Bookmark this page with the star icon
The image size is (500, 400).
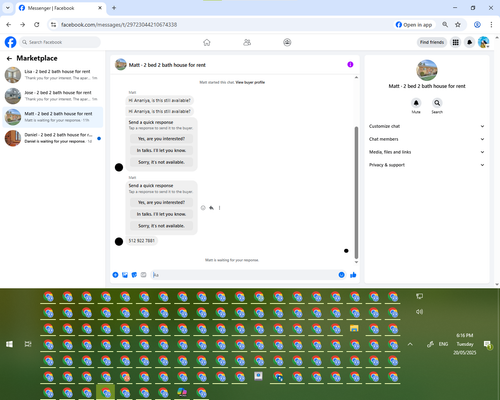(x=458, y=25)
